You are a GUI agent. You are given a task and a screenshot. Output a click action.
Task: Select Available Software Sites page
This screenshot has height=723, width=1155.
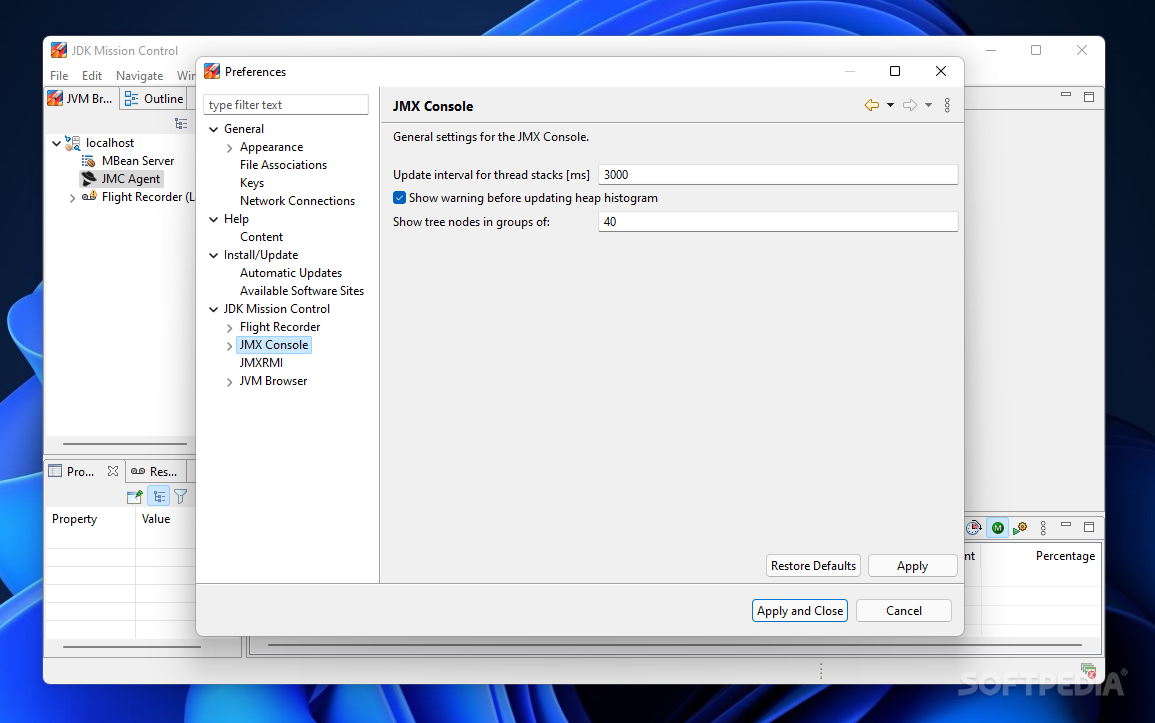[301, 291]
